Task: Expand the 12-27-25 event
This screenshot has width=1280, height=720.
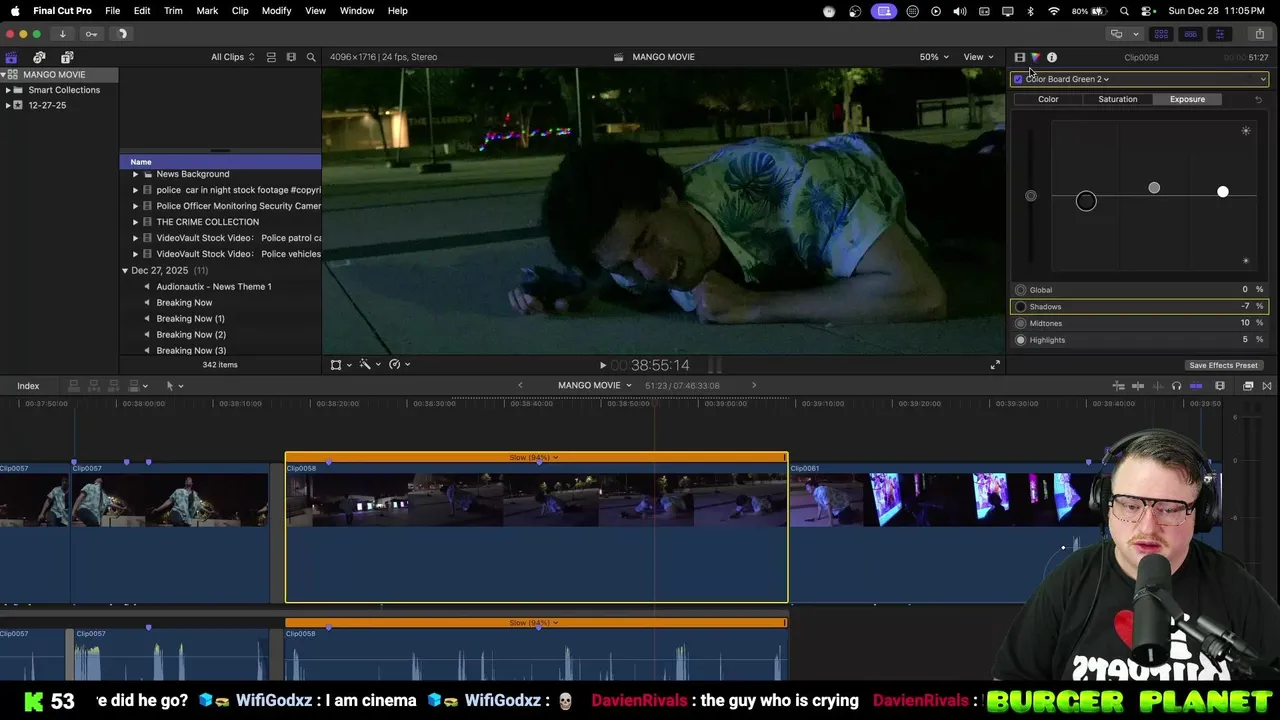Action: click(x=8, y=105)
